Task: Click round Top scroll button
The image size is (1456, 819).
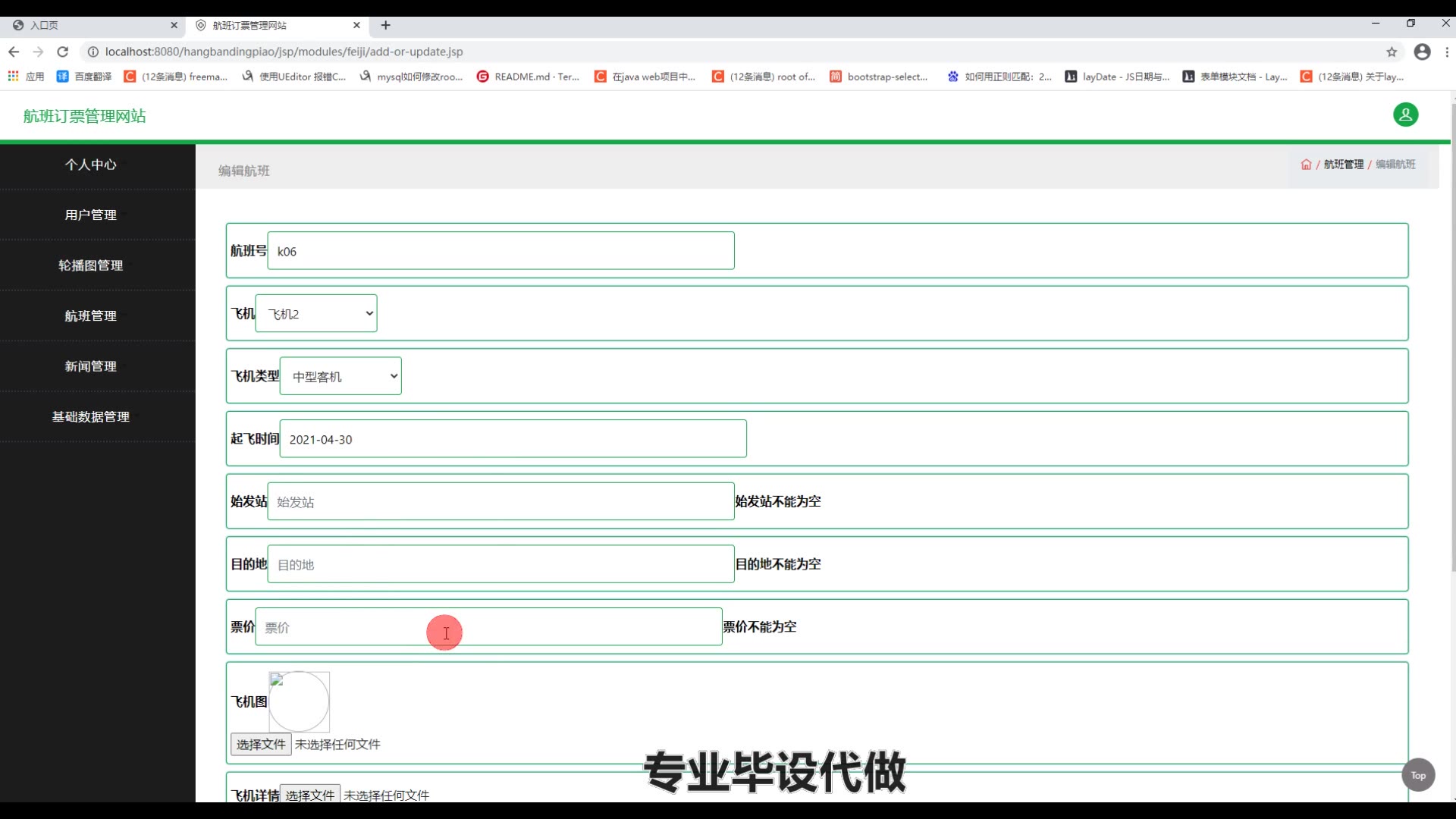Action: 1418,775
